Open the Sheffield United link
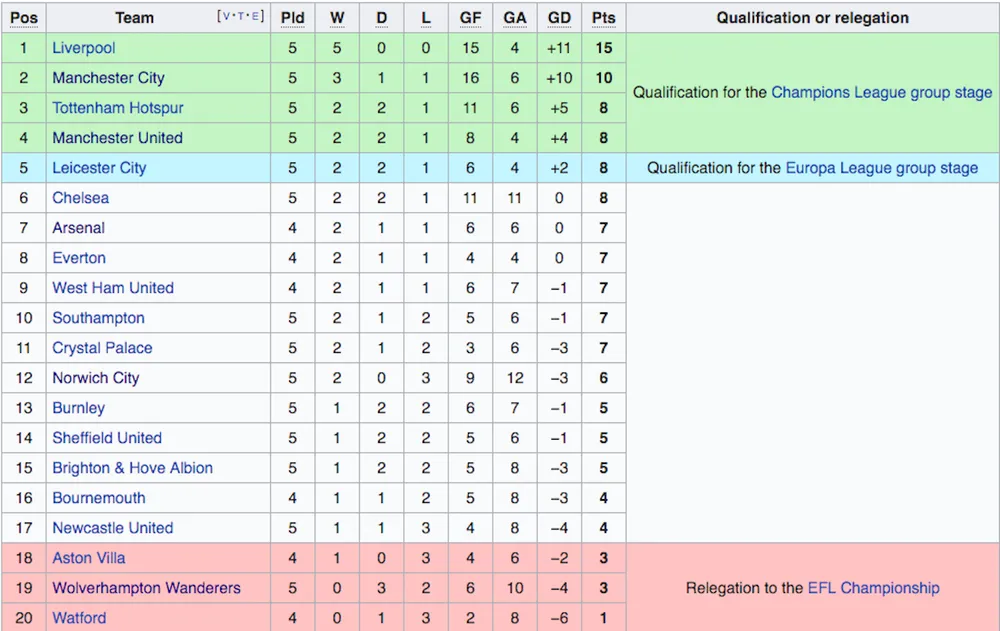The image size is (1000, 631). click(x=107, y=438)
